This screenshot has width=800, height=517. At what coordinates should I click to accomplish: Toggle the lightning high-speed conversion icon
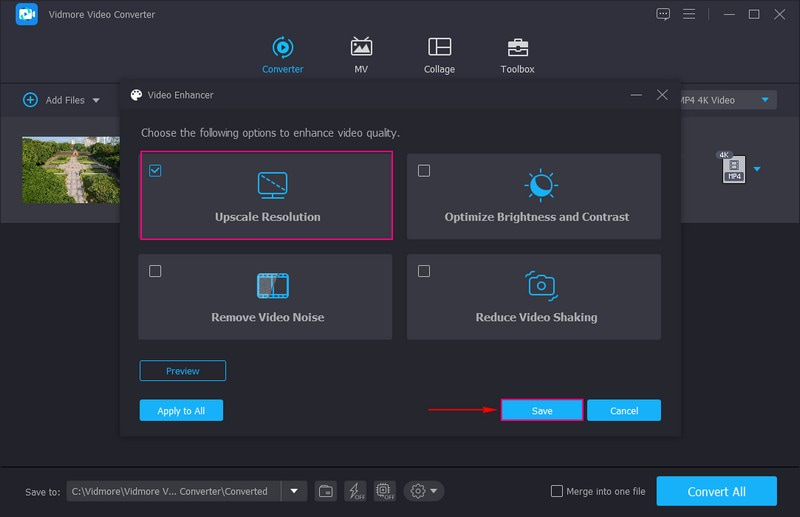coord(355,491)
